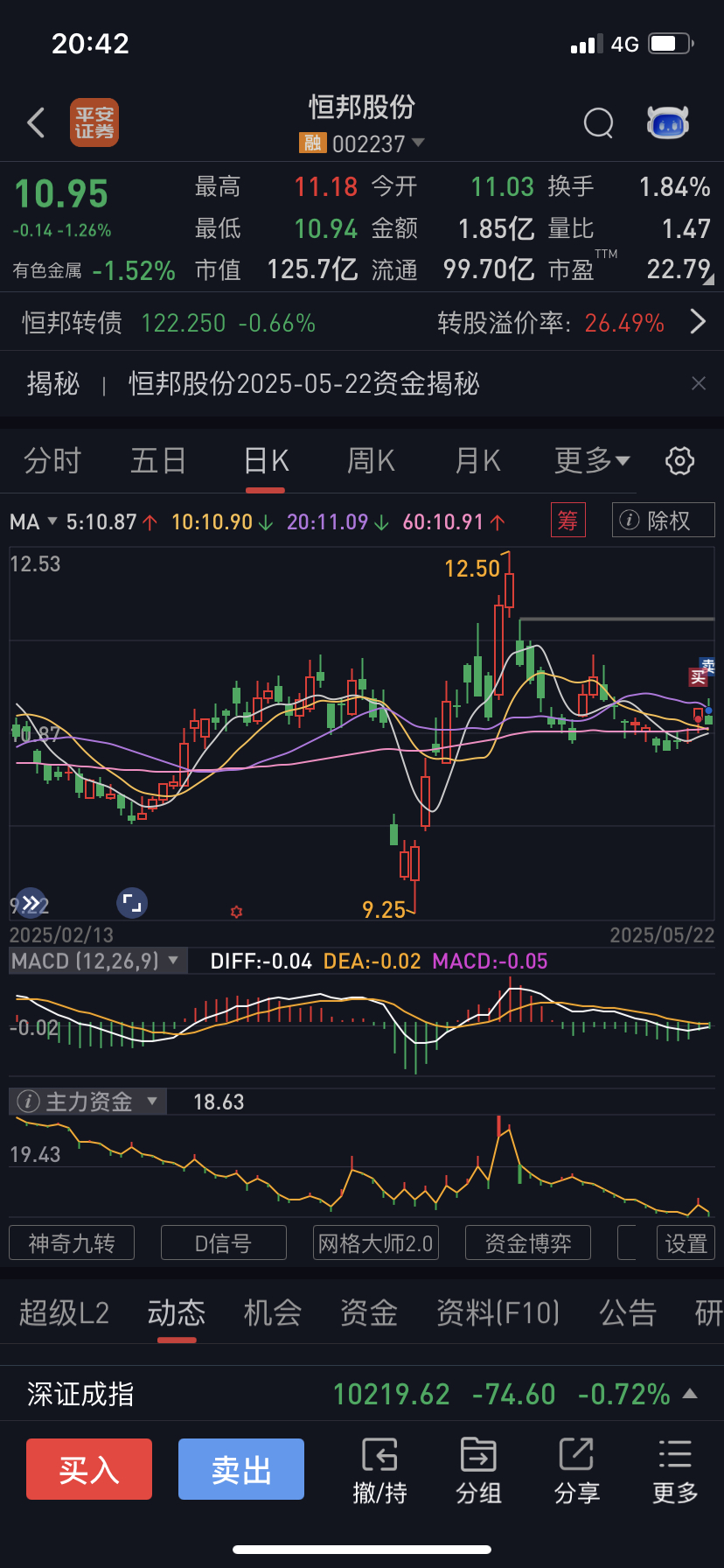Switch to 周K chart tab
Image resolution: width=724 pixels, height=1568 pixels.
tap(372, 460)
